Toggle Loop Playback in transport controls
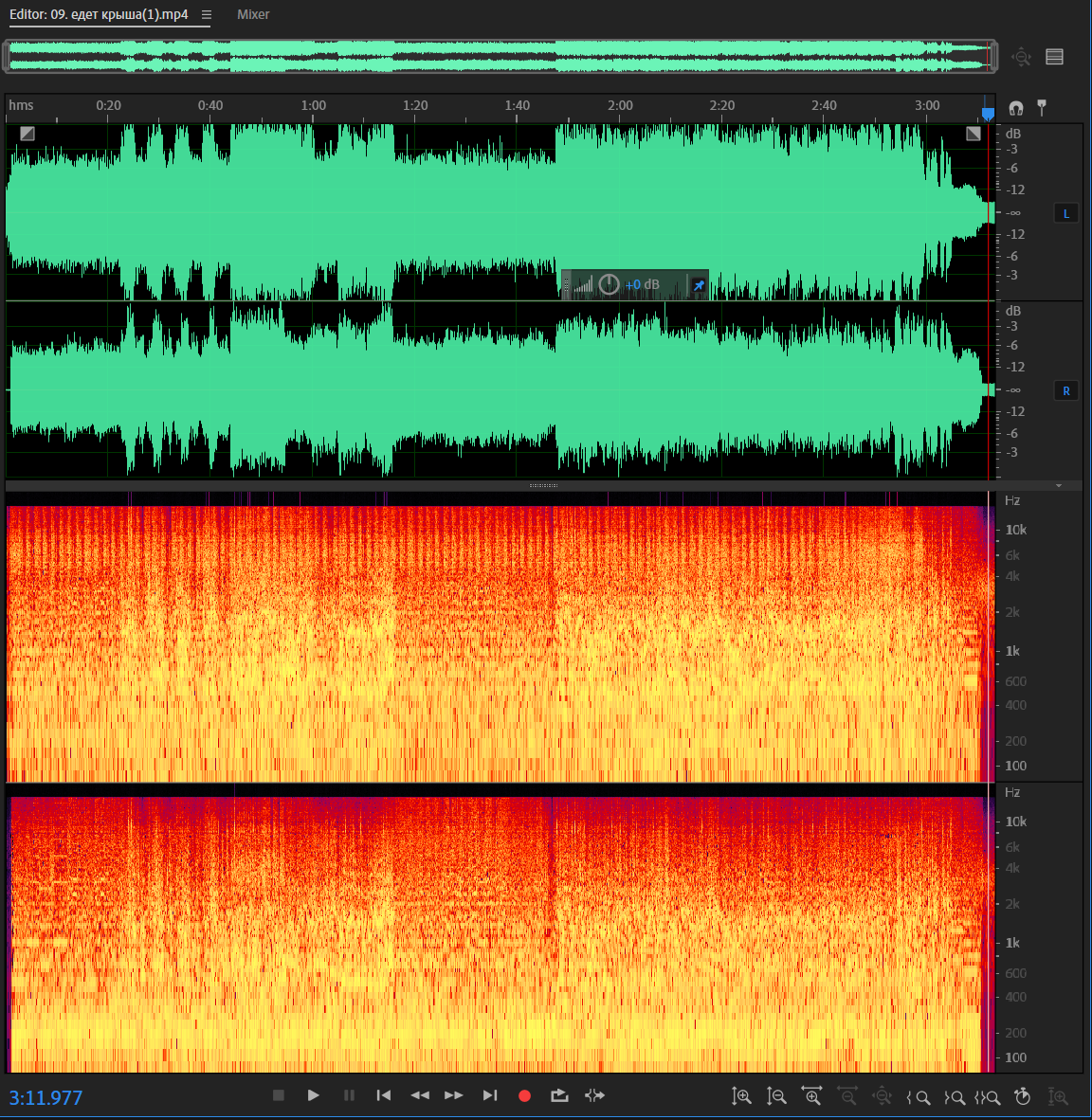 coord(559,1095)
